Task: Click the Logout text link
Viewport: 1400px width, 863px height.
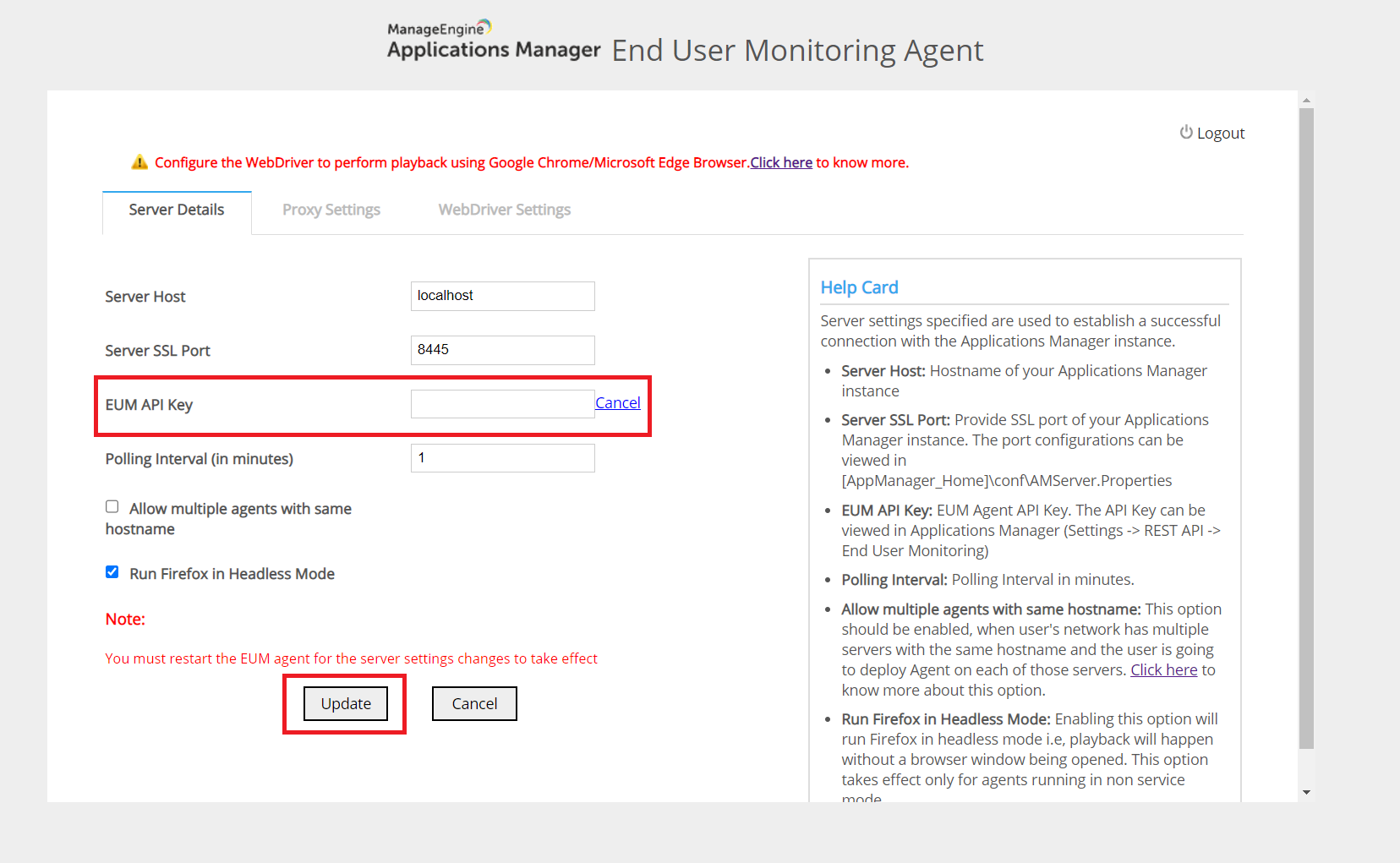Action: (x=1220, y=134)
